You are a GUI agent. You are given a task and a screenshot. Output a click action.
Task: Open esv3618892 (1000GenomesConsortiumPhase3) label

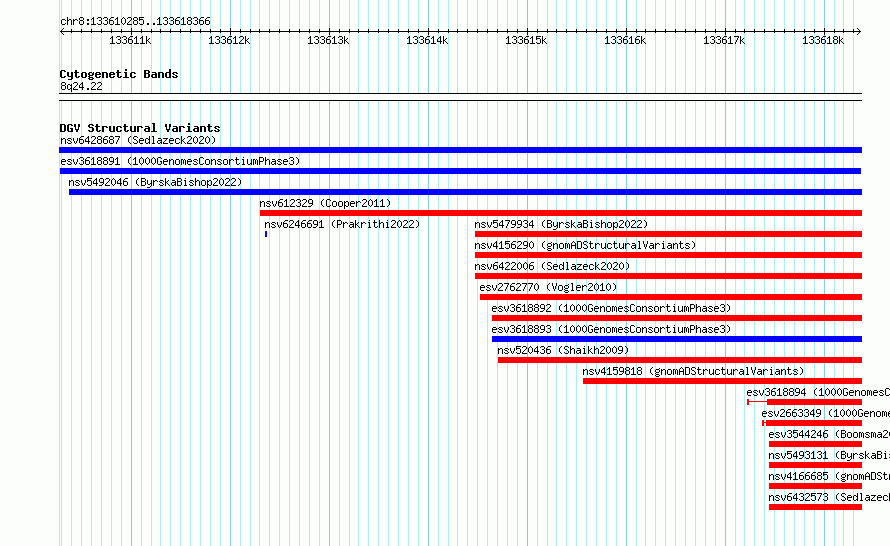pos(611,308)
